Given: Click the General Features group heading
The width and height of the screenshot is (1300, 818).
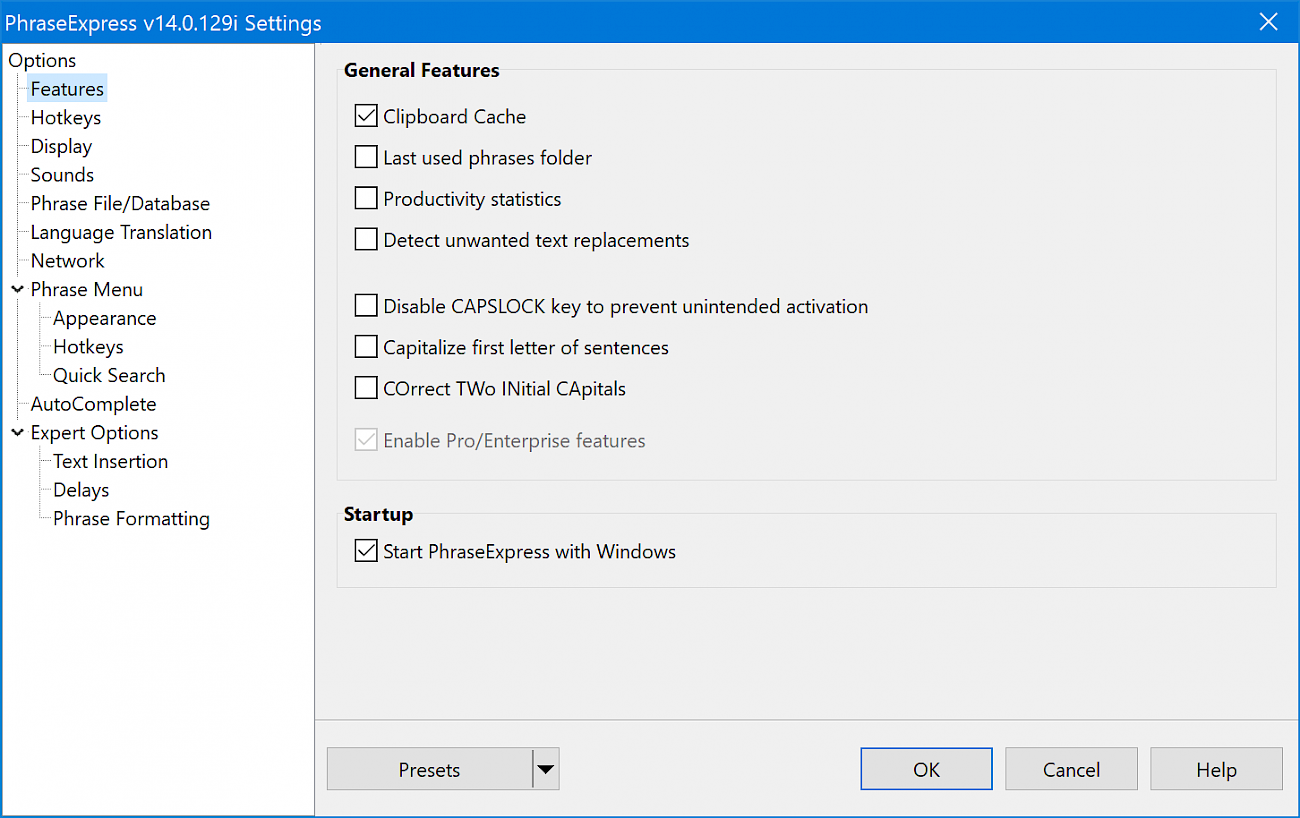Looking at the screenshot, I should click(x=422, y=70).
